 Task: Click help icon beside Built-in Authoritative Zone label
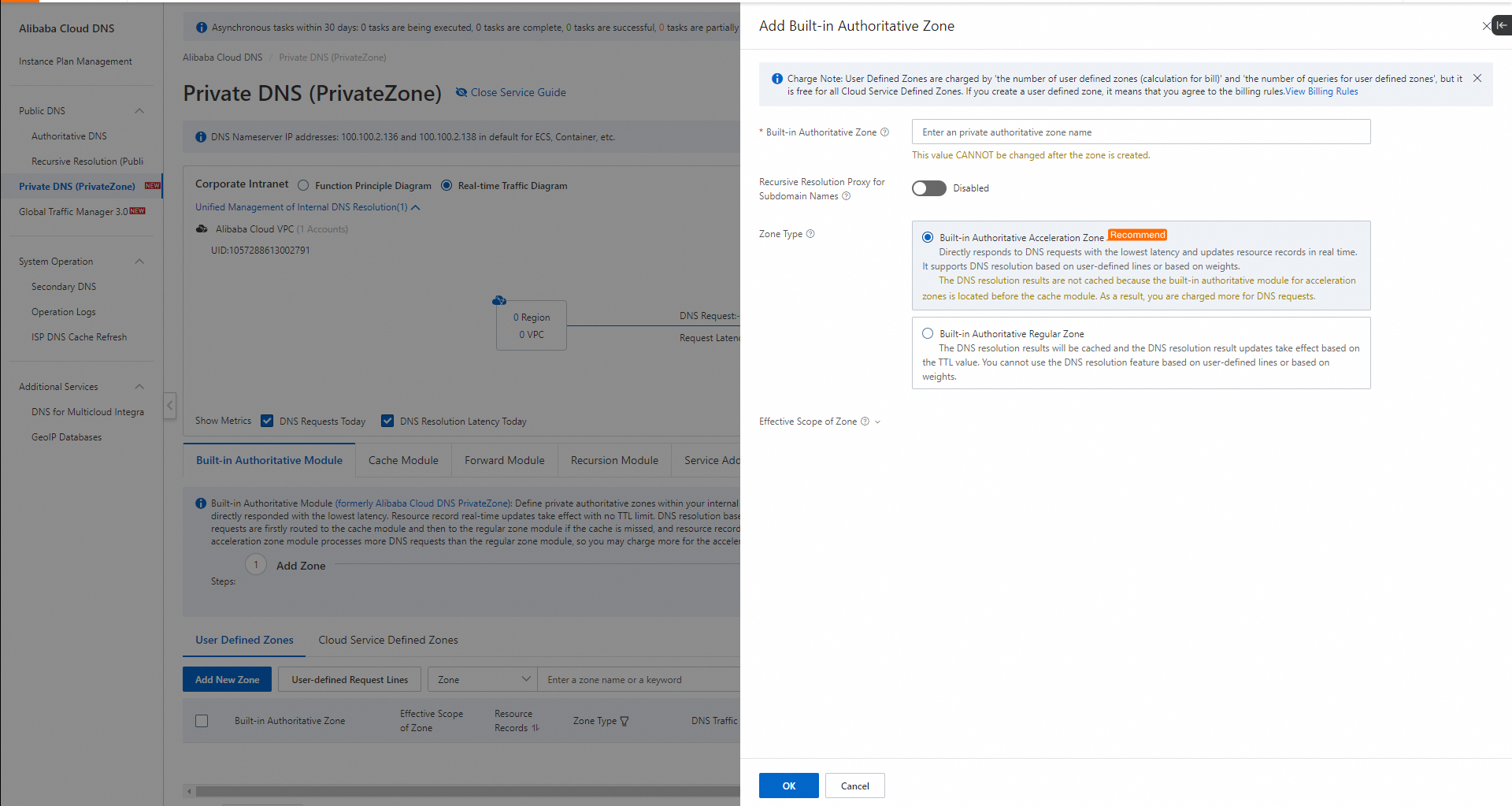[x=884, y=132]
